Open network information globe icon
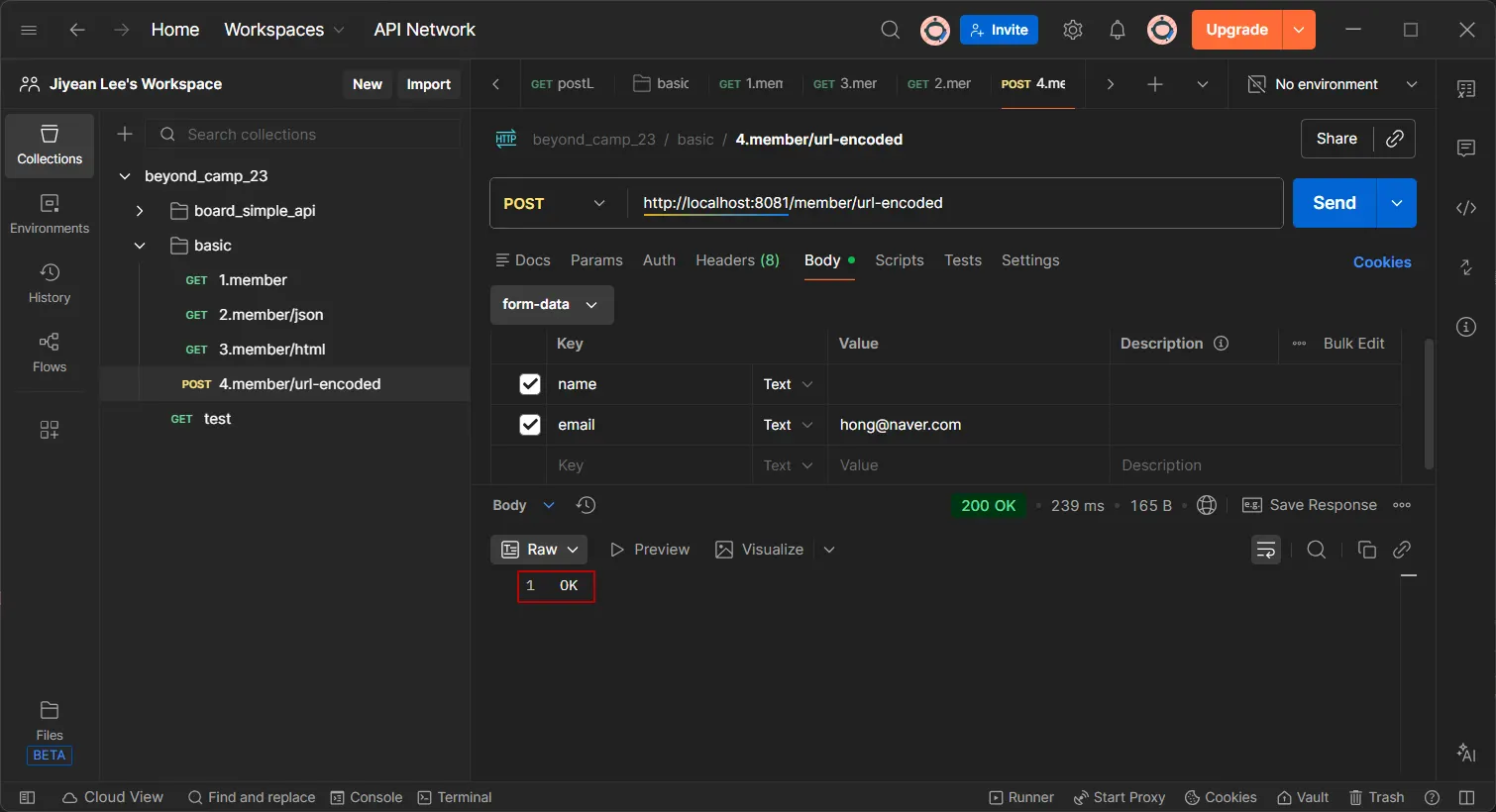The image size is (1496, 812). [1207, 505]
